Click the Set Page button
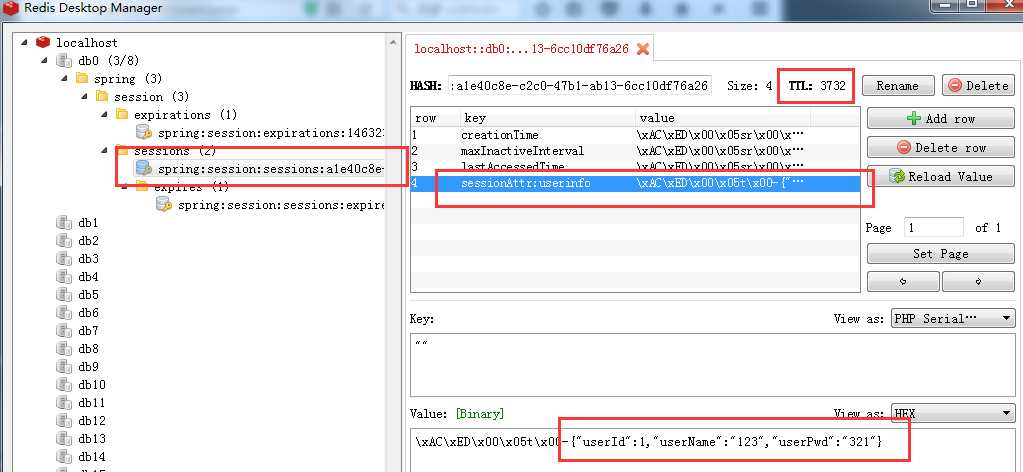 pos(940,253)
